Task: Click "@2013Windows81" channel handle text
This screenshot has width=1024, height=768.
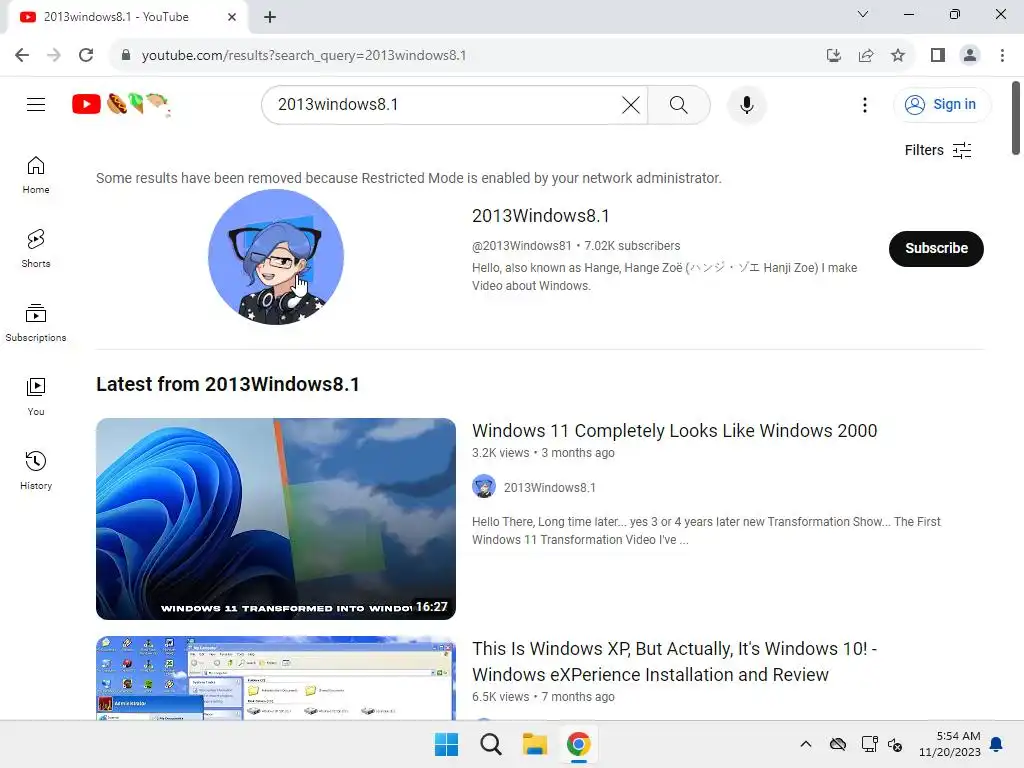Action: (x=521, y=246)
